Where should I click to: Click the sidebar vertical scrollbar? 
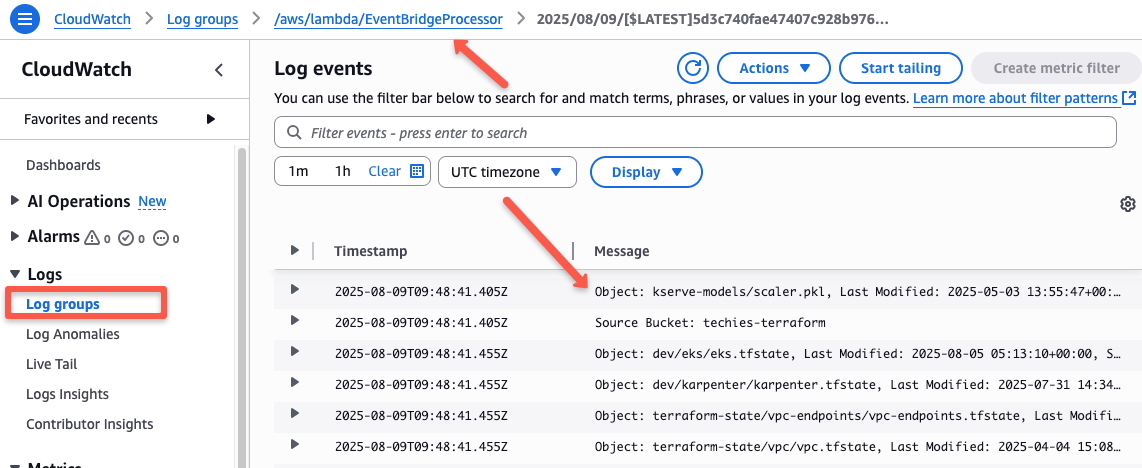tap(243, 306)
